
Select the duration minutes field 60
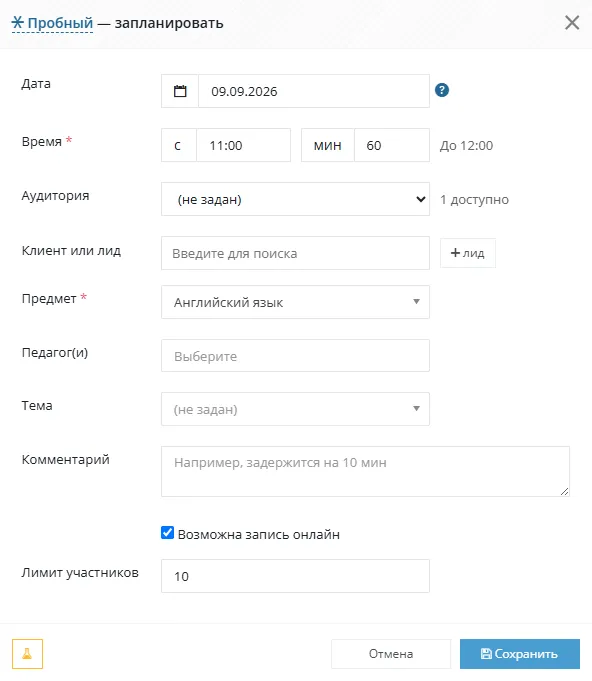click(392, 145)
